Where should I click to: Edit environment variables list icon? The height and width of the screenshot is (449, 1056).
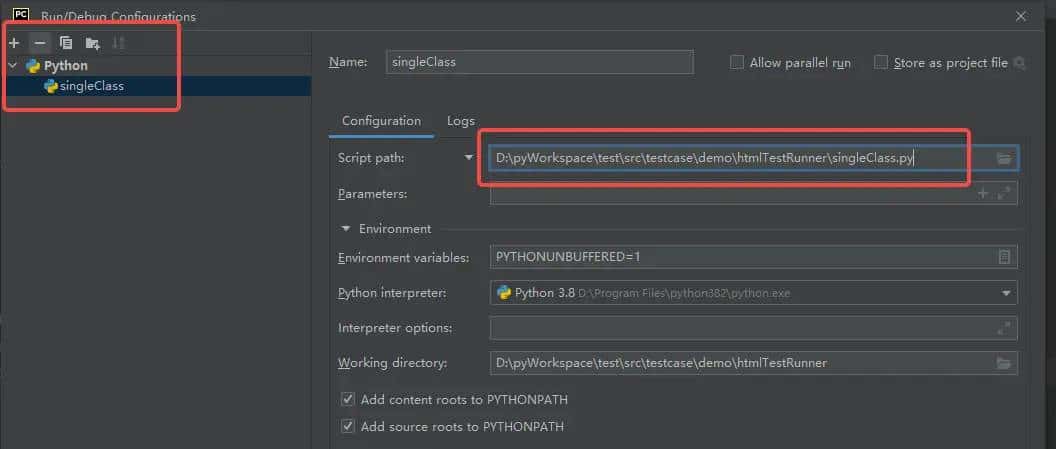tap(1004, 257)
